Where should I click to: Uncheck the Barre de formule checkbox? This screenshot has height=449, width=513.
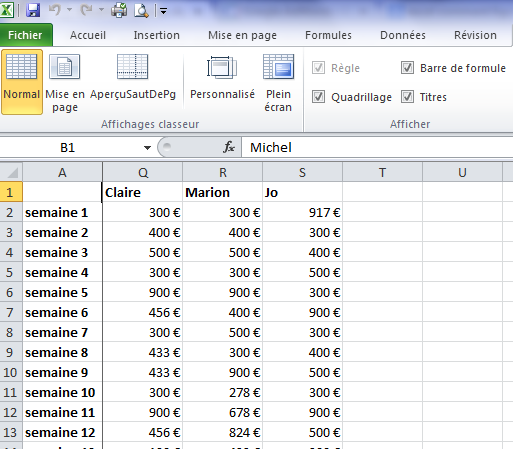click(407, 68)
